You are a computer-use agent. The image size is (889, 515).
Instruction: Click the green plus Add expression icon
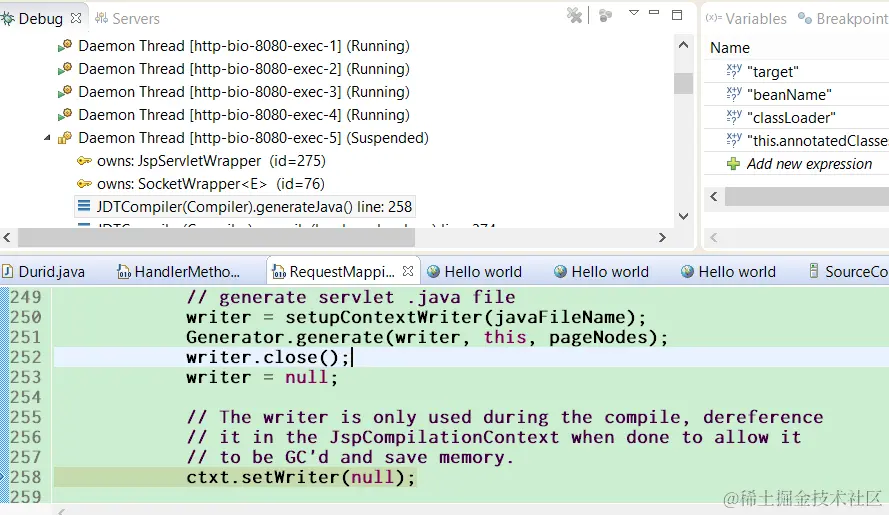coord(734,164)
